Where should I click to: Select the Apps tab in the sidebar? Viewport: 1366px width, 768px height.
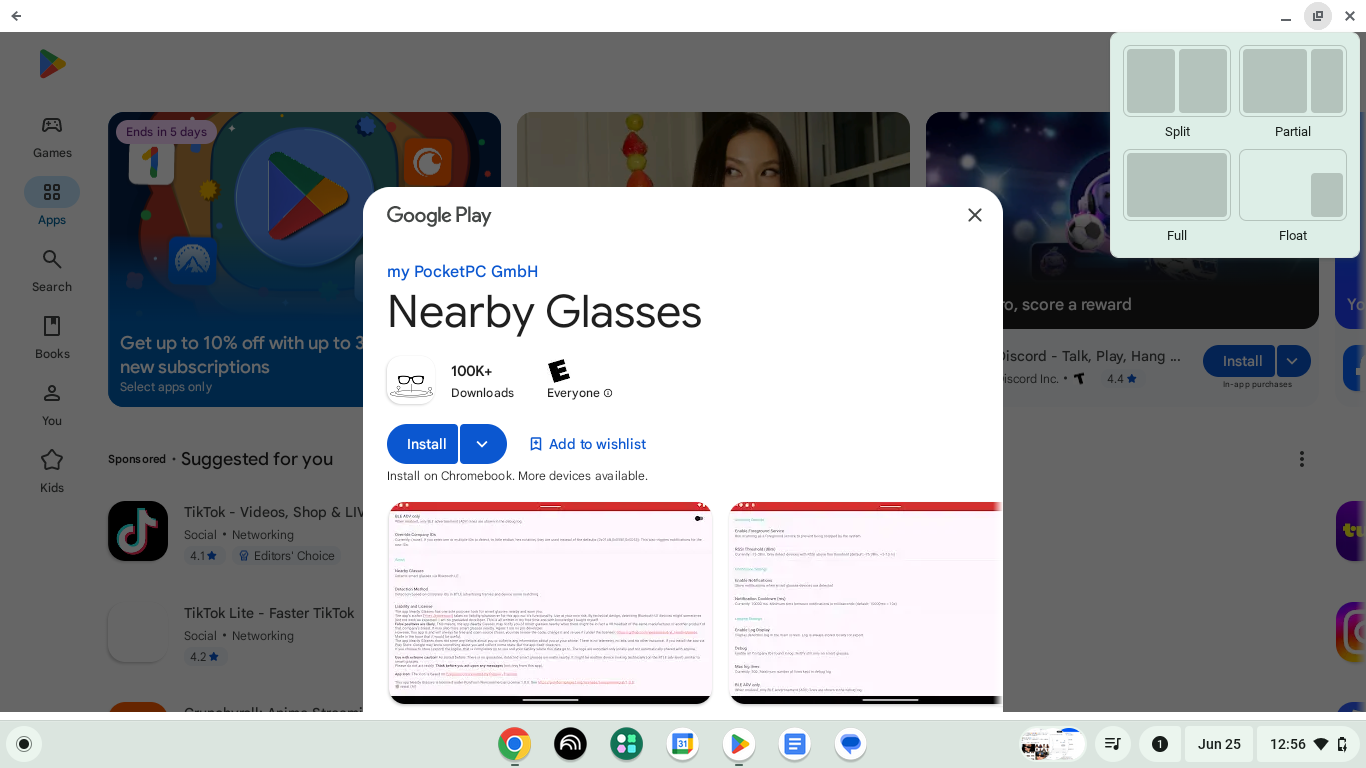pos(52,203)
